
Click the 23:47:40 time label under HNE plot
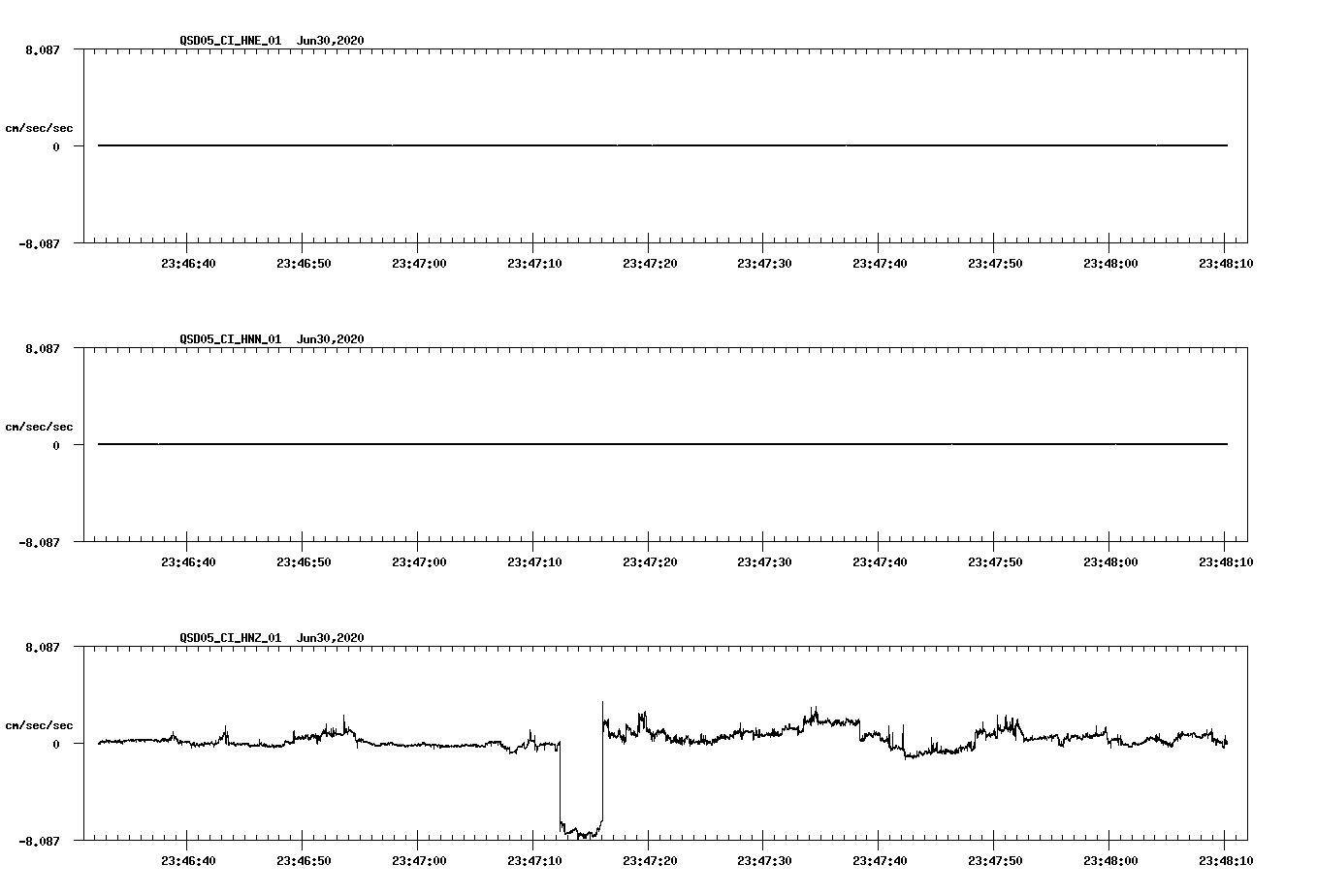880,263
